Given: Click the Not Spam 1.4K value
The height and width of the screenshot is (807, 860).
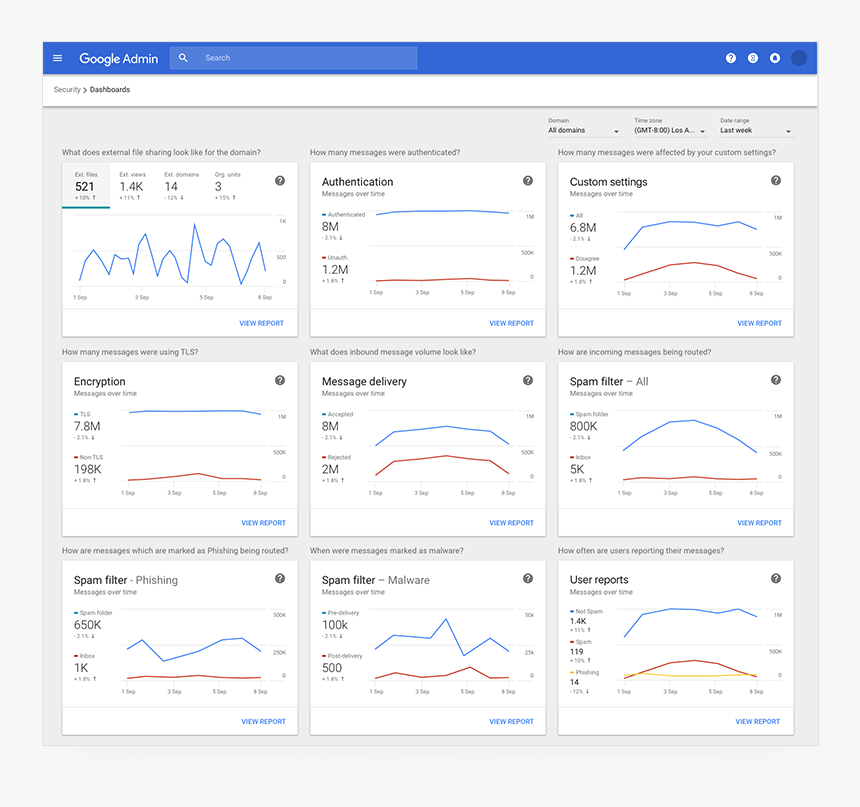Looking at the screenshot, I should point(578,621).
